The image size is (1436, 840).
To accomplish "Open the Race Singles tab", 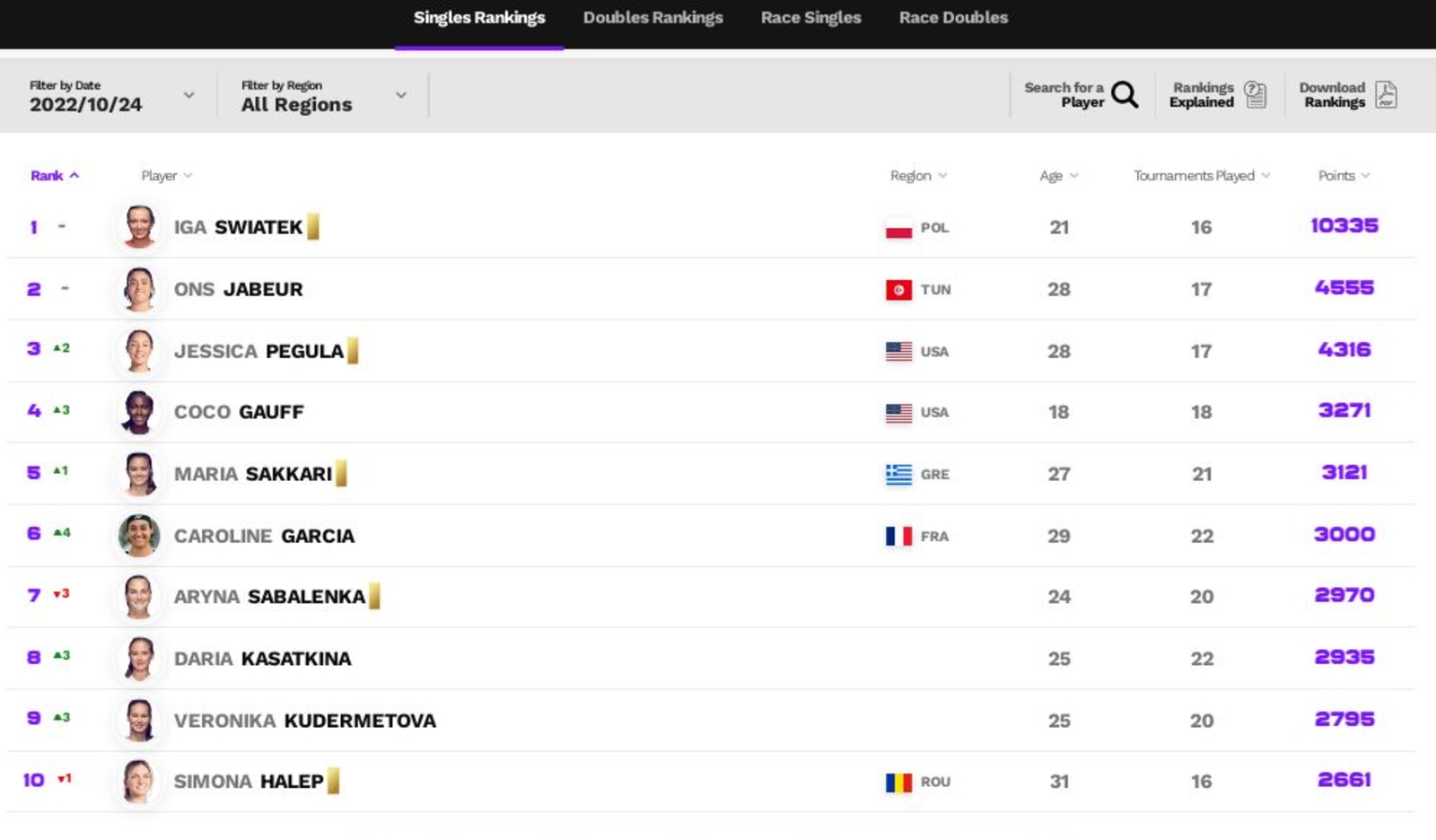I will [x=810, y=18].
